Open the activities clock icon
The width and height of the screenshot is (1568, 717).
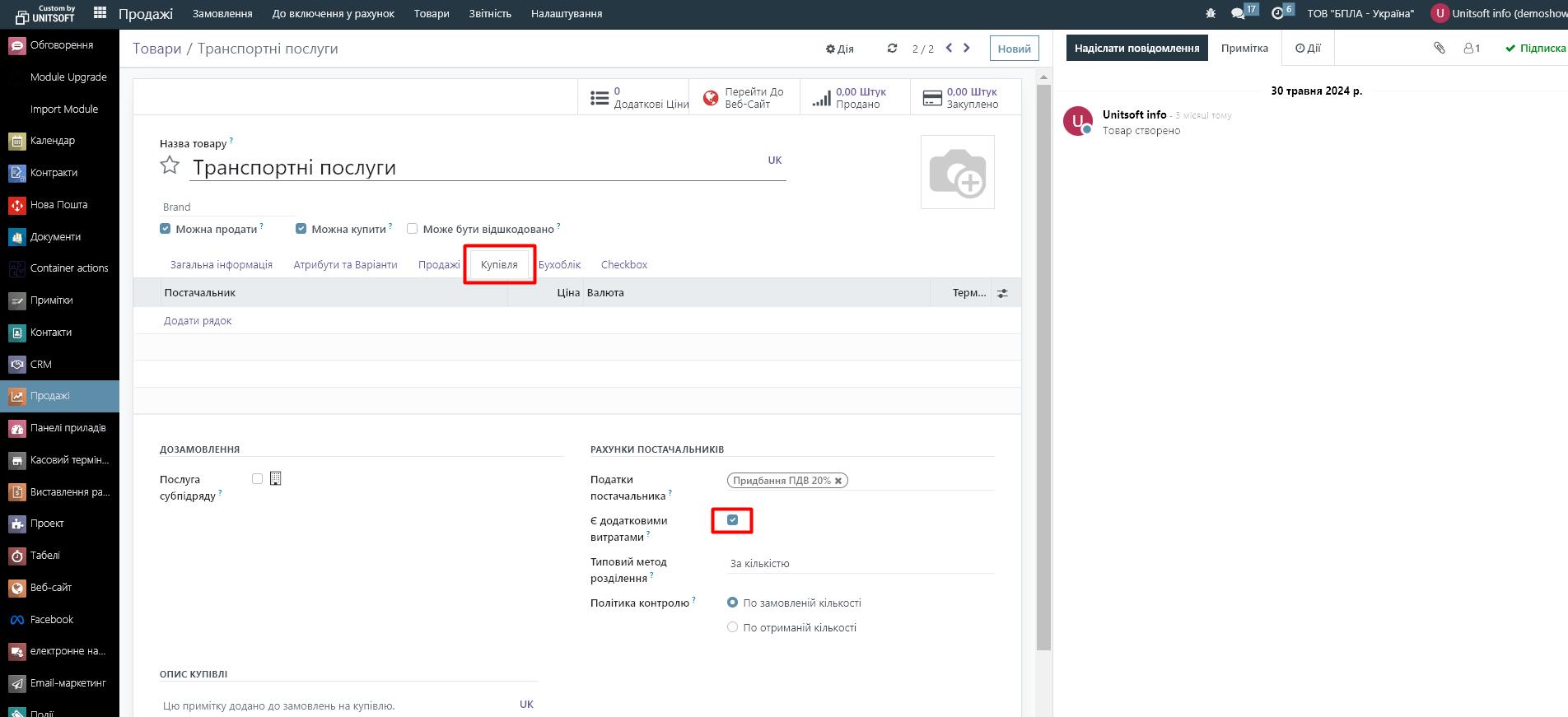(1277, 13)
